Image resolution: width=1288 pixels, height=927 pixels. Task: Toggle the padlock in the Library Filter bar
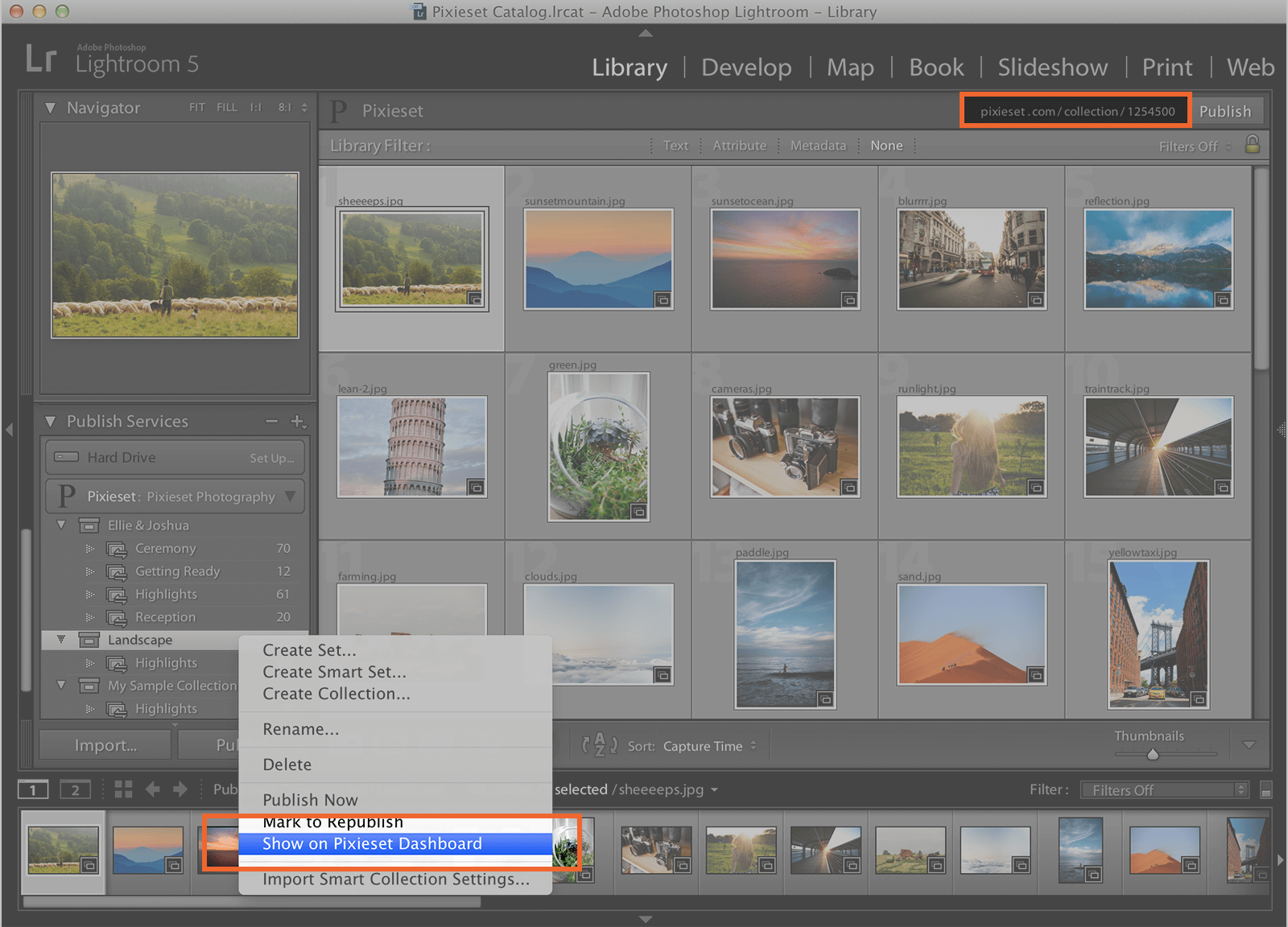click(1253, 146)
